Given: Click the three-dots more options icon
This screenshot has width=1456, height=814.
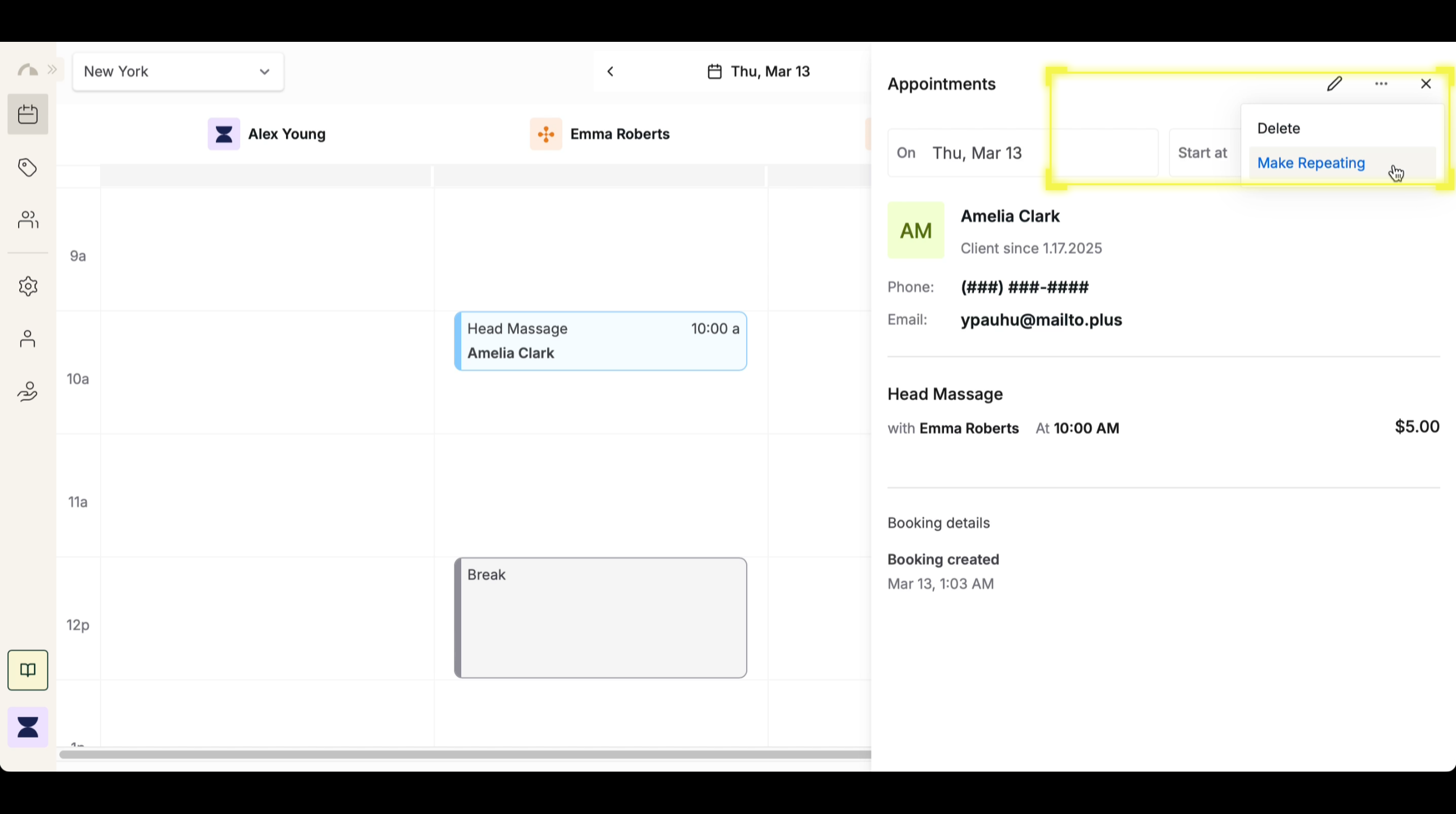Looking at the screenshot, I should [1381, 84].
